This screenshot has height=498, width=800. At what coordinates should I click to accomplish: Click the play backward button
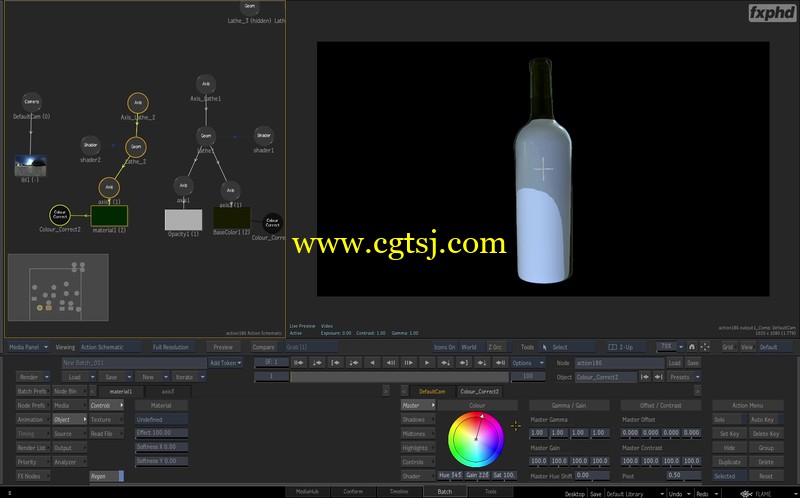click(372, 363)
